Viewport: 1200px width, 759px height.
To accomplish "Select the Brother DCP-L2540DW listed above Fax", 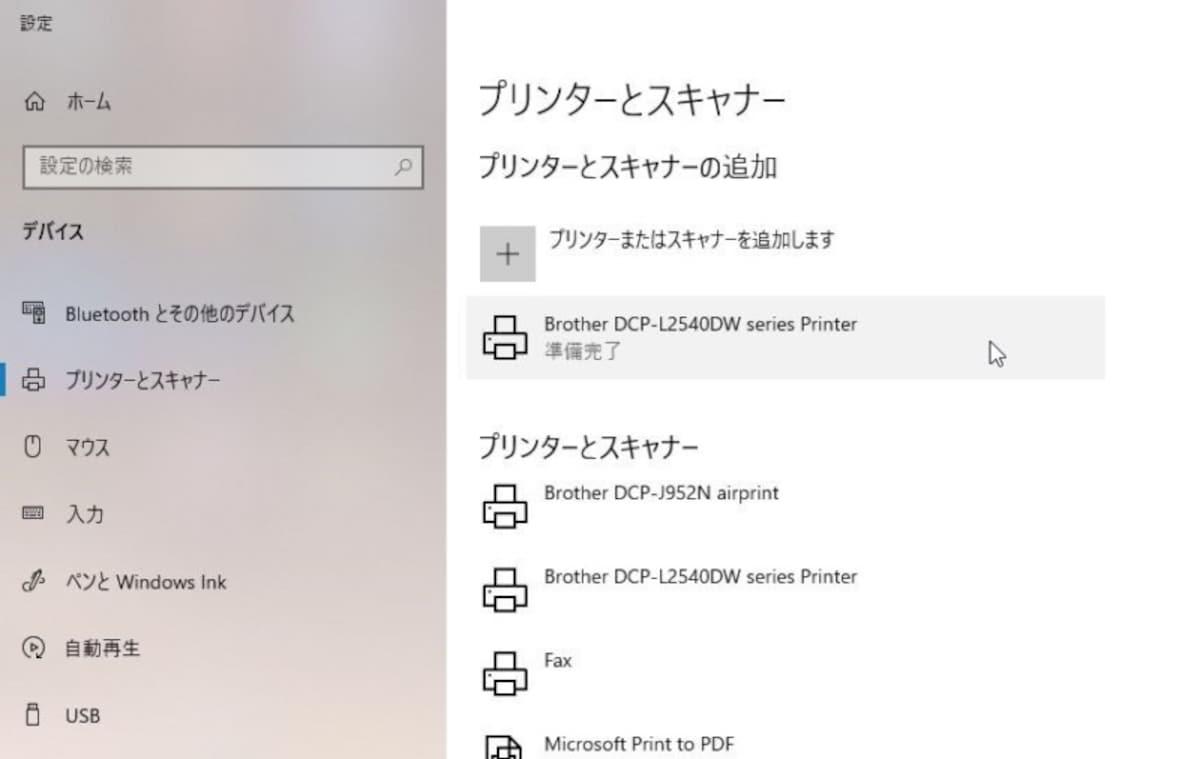I will 700,577.
